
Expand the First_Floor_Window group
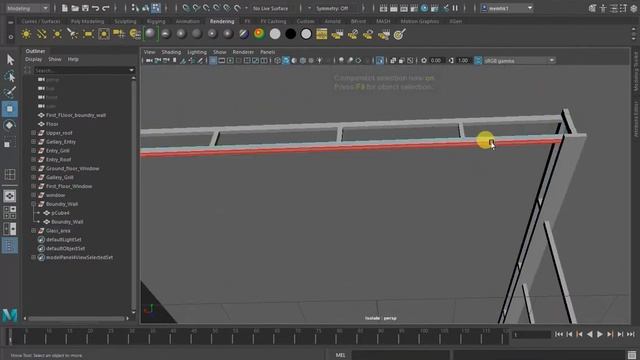[x=33, y=186]
